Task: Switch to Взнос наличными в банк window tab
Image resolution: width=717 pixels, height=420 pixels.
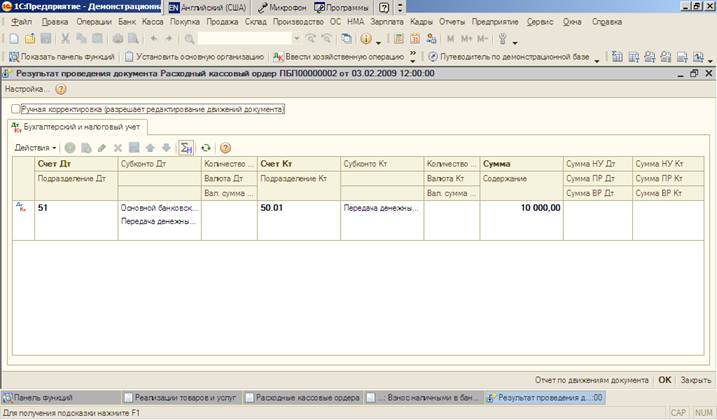Action: click(424, 398)
